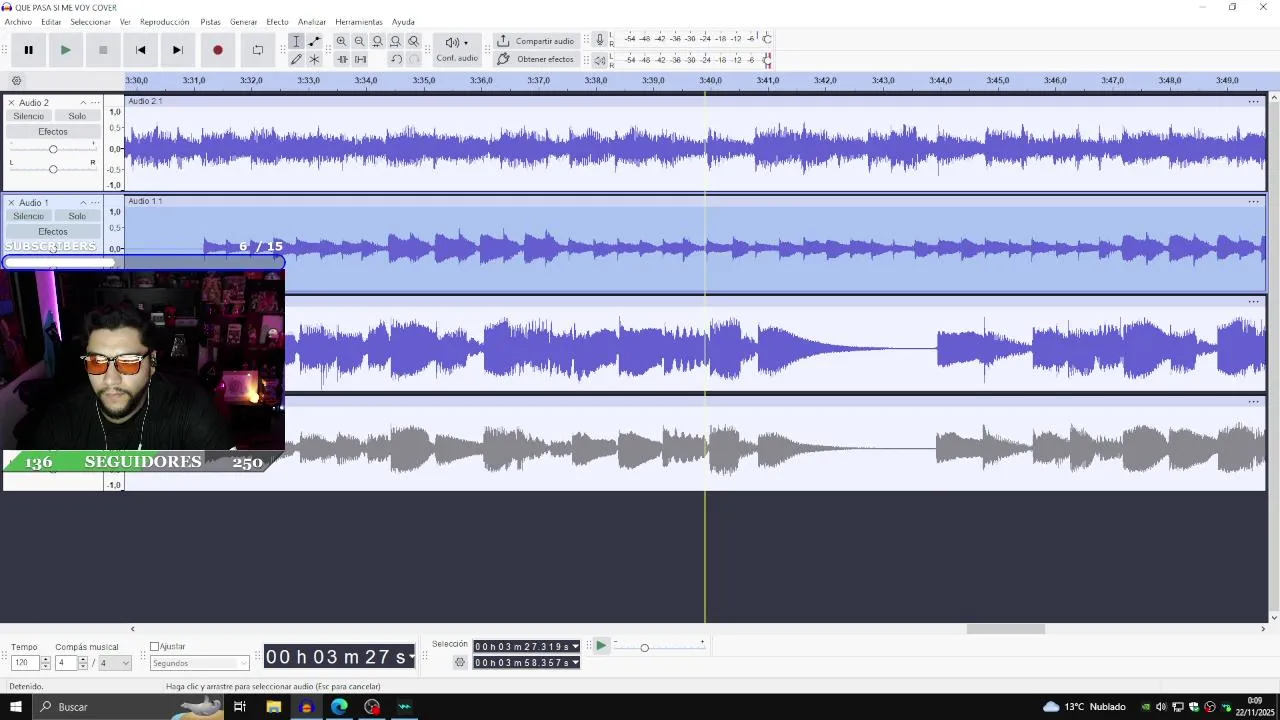Open selection toolbar settings gear
1280x720 pixels.
pos(460,662)
